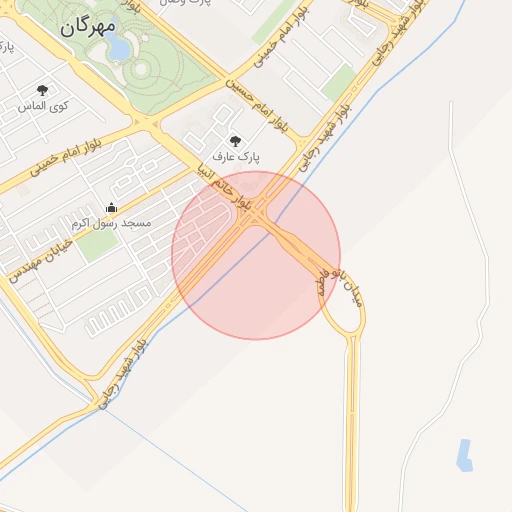Image resolution: width=512 pixels, height=512 pixels.
Task: Click the tree icon above کوی الماس
Action: point(42,90)
